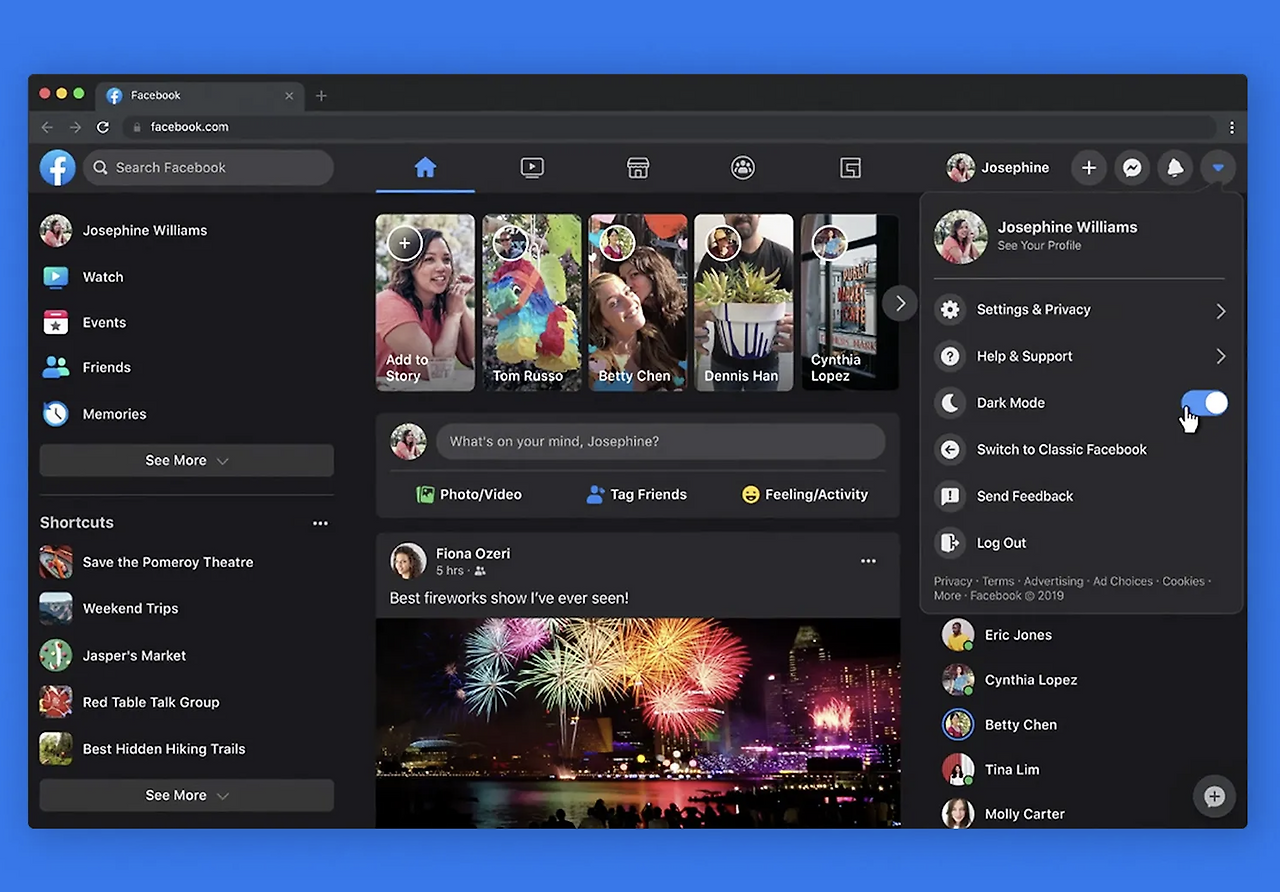Image resolution: width=1280 pixels, height=892 pixels.
Task: Open the Gaming tab
Action: point(850,168)
